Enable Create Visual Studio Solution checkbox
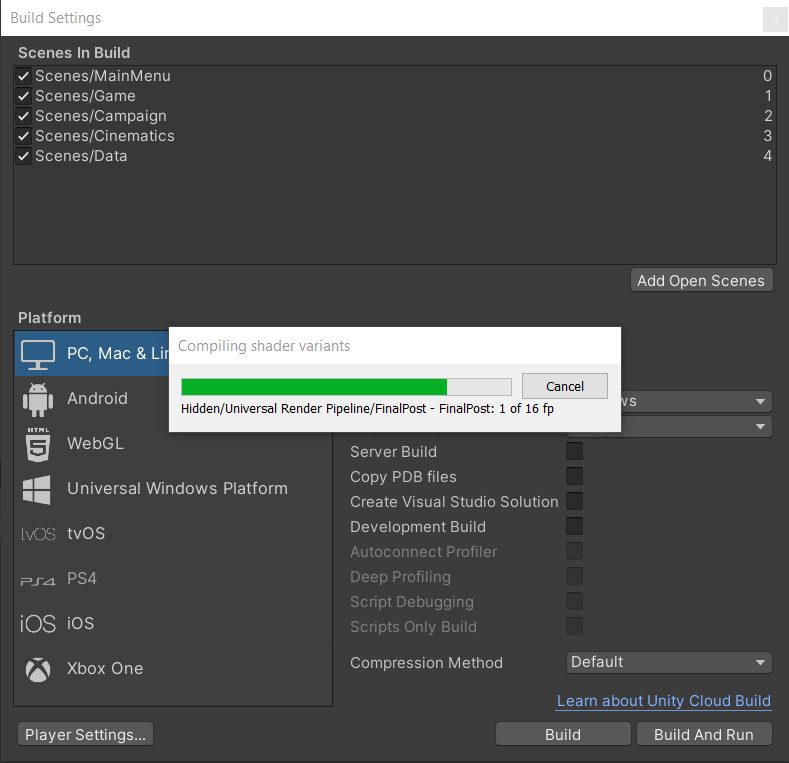789x763 pixels. tap(574, 501)
